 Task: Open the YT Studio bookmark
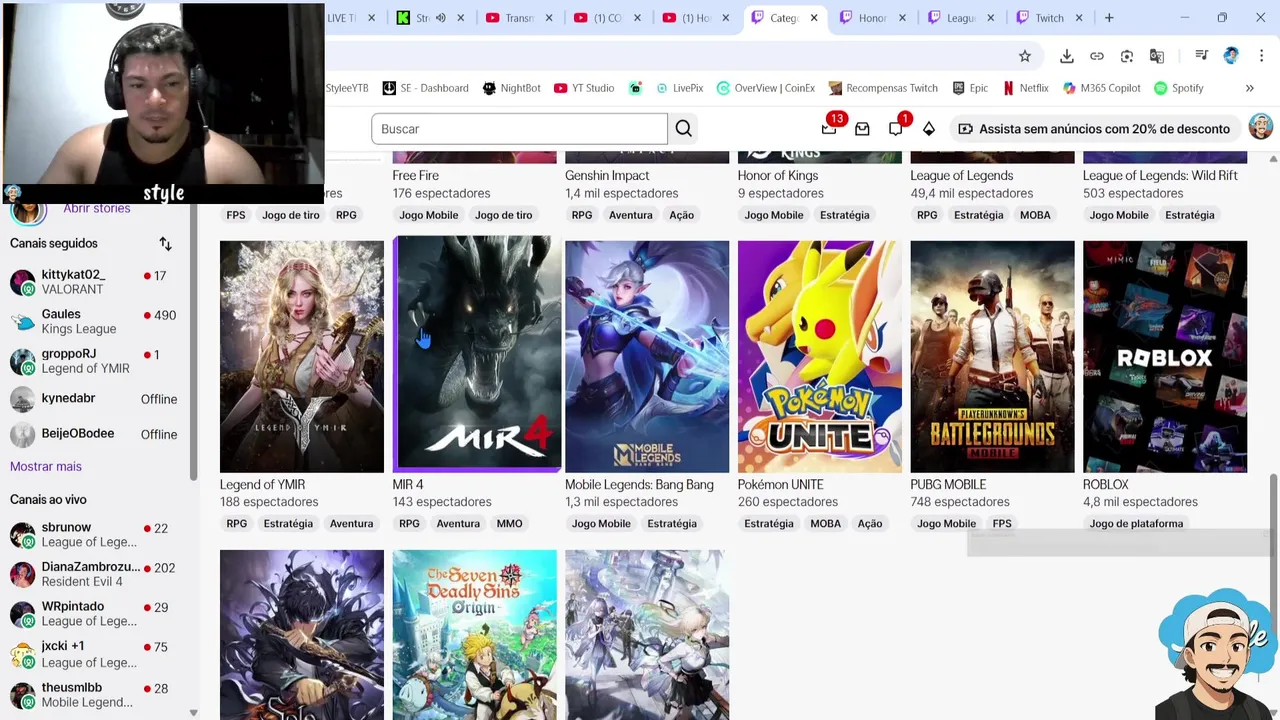click(584, 88)
